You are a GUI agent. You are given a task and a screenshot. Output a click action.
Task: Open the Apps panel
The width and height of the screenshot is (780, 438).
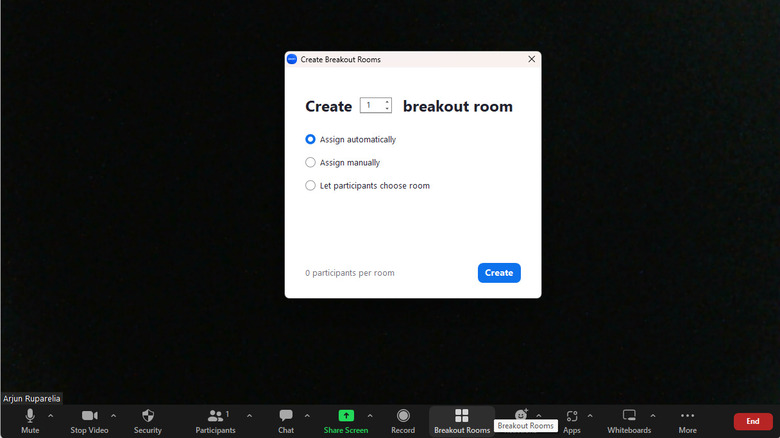(572, 421)
